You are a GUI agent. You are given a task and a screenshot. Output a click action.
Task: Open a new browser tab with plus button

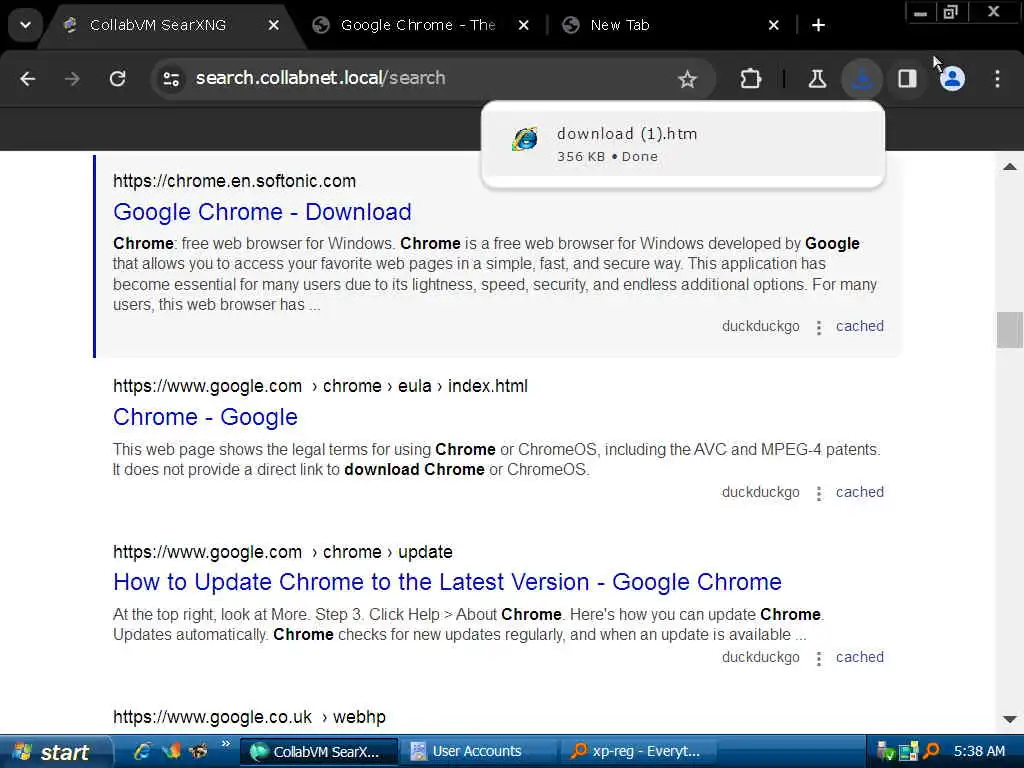point(818,25)
